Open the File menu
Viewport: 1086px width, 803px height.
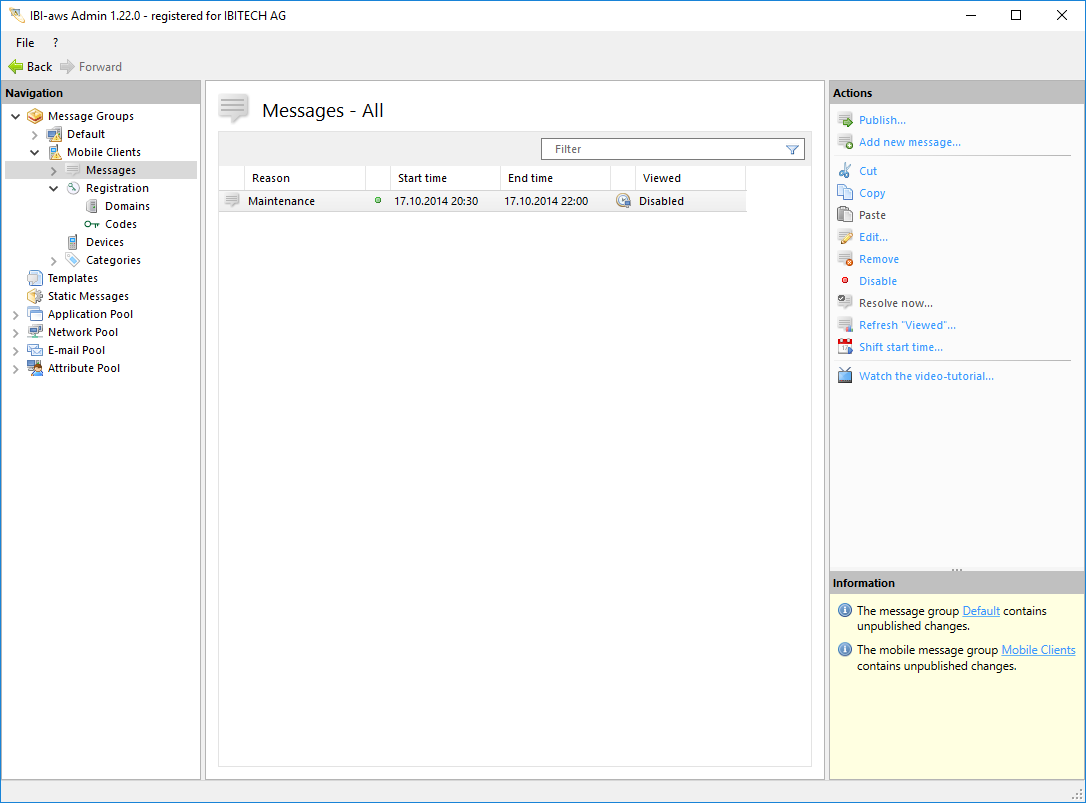pos(25,43)
